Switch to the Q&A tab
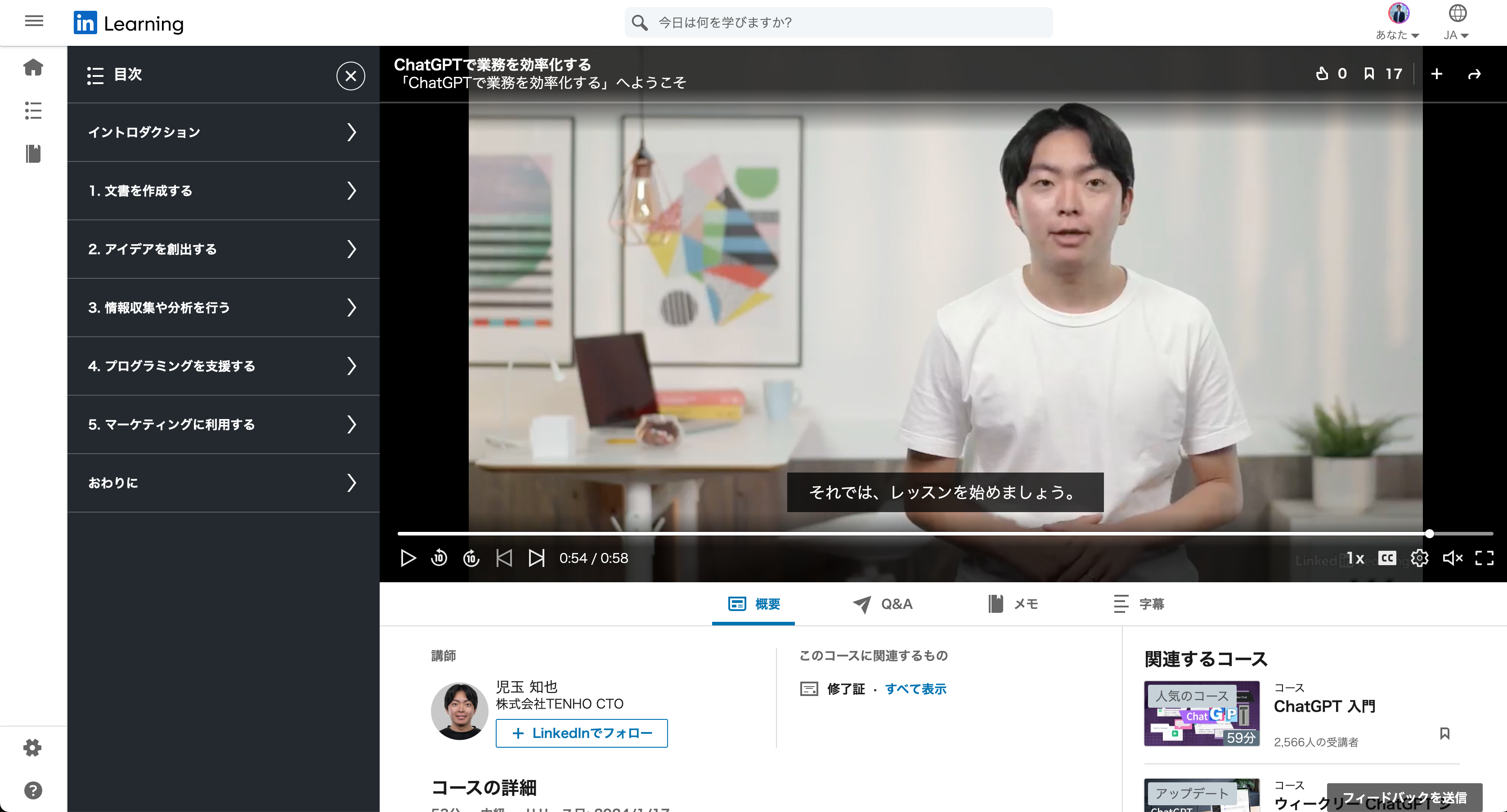 pos(883,604)
